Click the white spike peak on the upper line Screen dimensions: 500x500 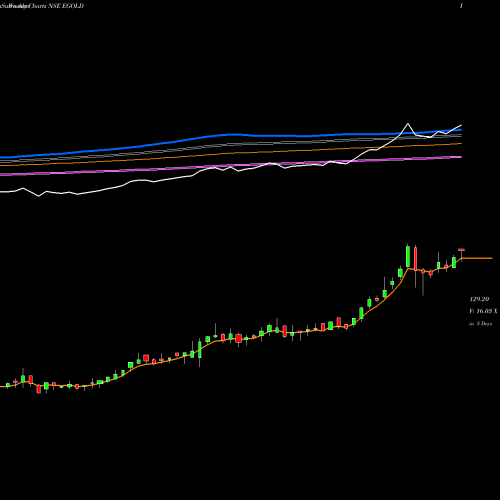pyautogui.click(x=407, y=124)
